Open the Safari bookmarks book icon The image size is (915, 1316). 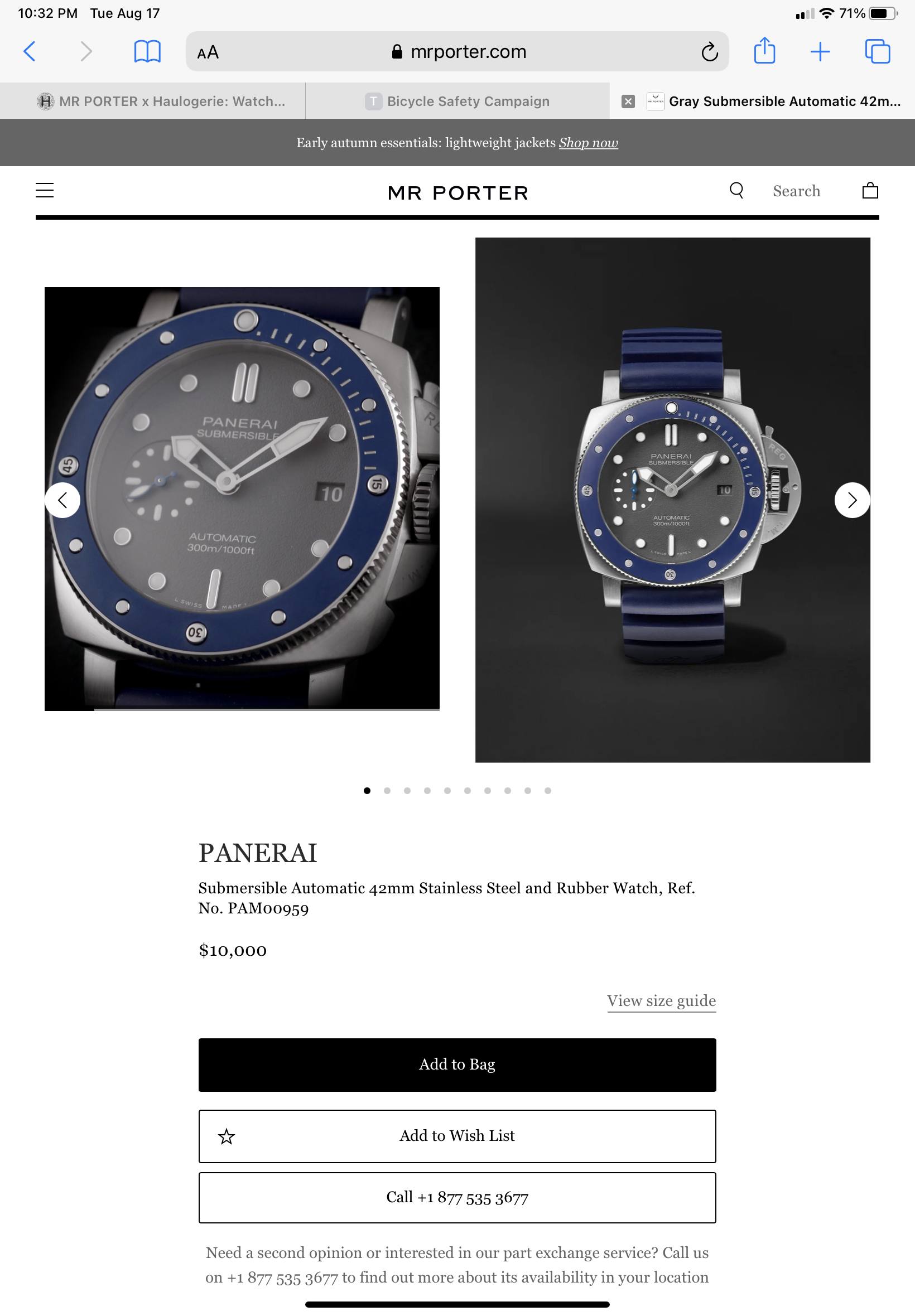(x=147, y=51)
